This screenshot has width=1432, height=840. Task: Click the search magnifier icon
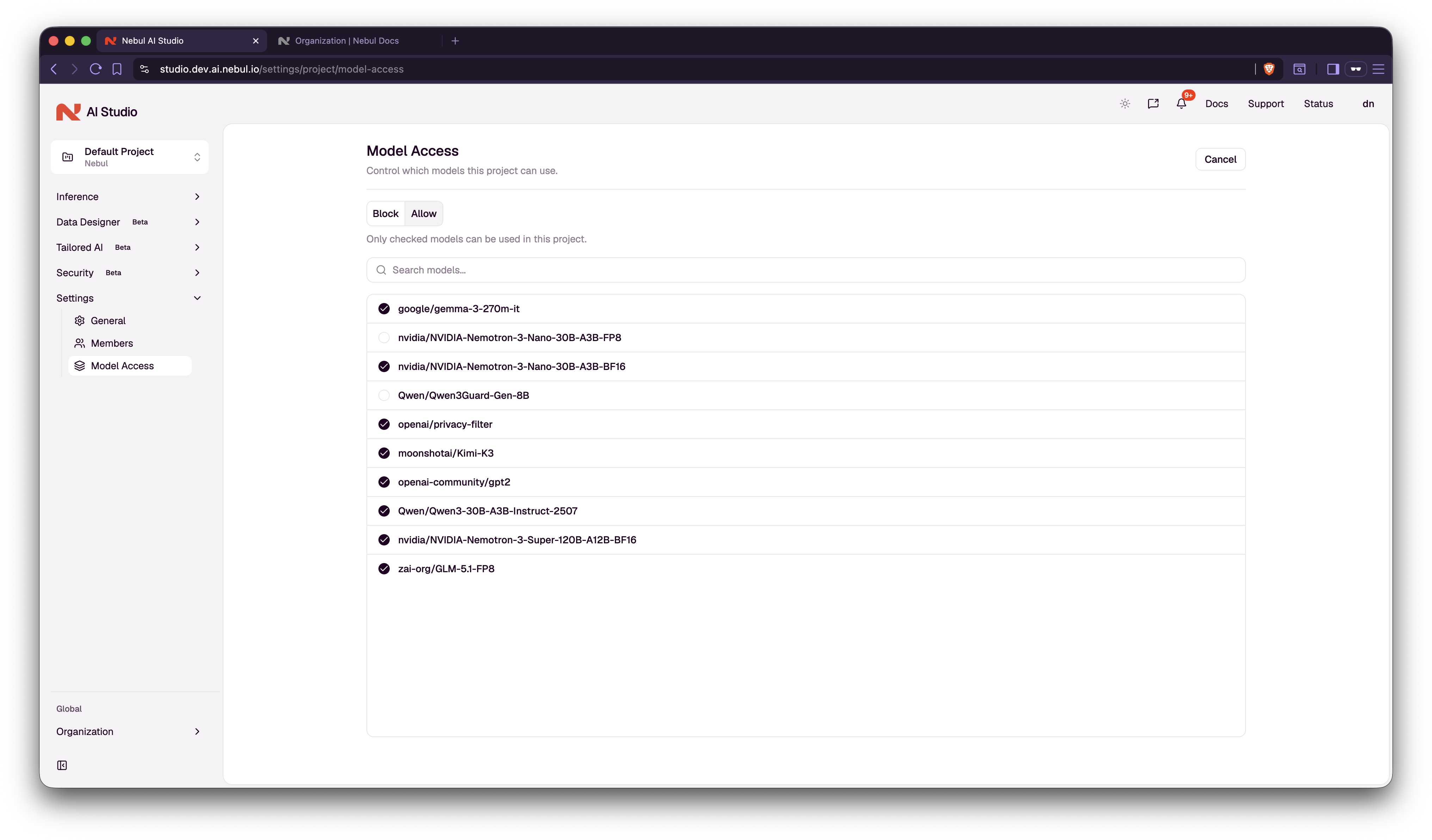tap(381, 270)
